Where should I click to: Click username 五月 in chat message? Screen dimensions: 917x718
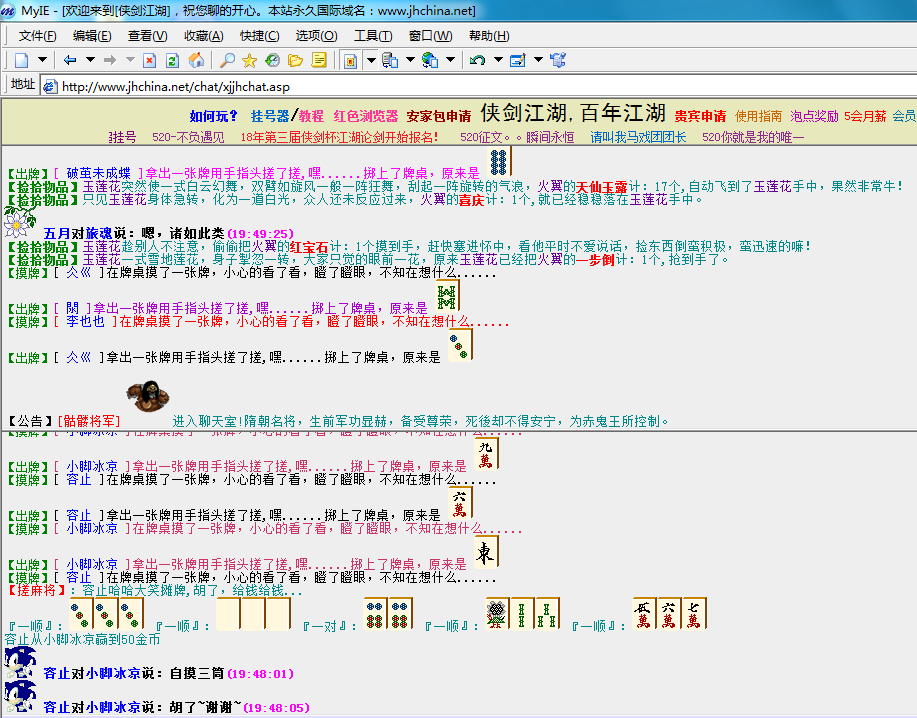tap(57, 234)
